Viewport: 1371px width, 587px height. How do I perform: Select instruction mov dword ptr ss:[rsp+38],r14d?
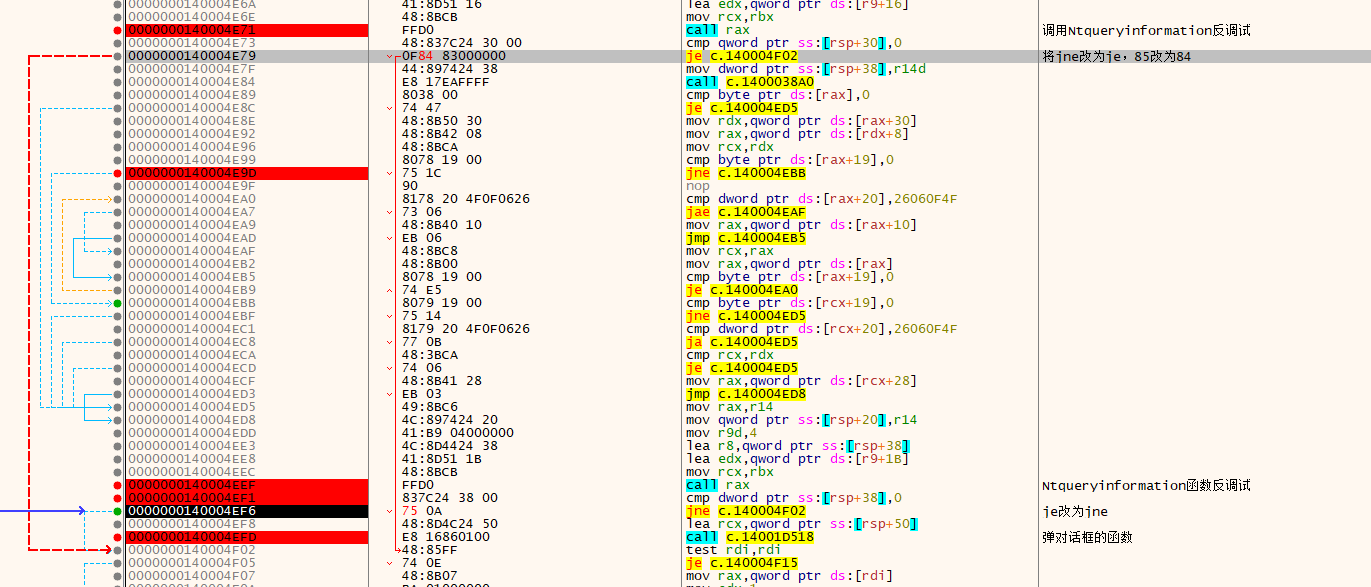(x=806, y=69)
